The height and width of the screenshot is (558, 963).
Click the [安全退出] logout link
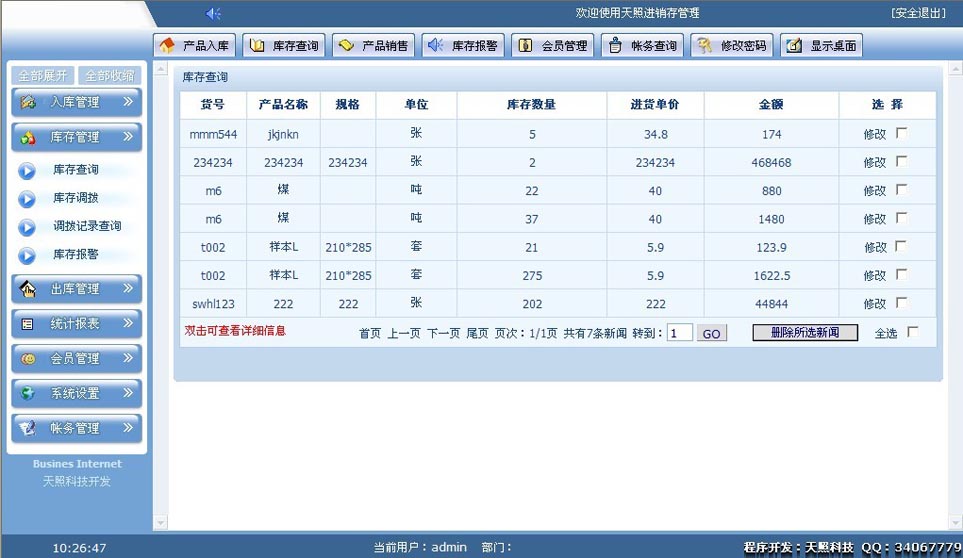pyautogui.click(x=918, y=13)
